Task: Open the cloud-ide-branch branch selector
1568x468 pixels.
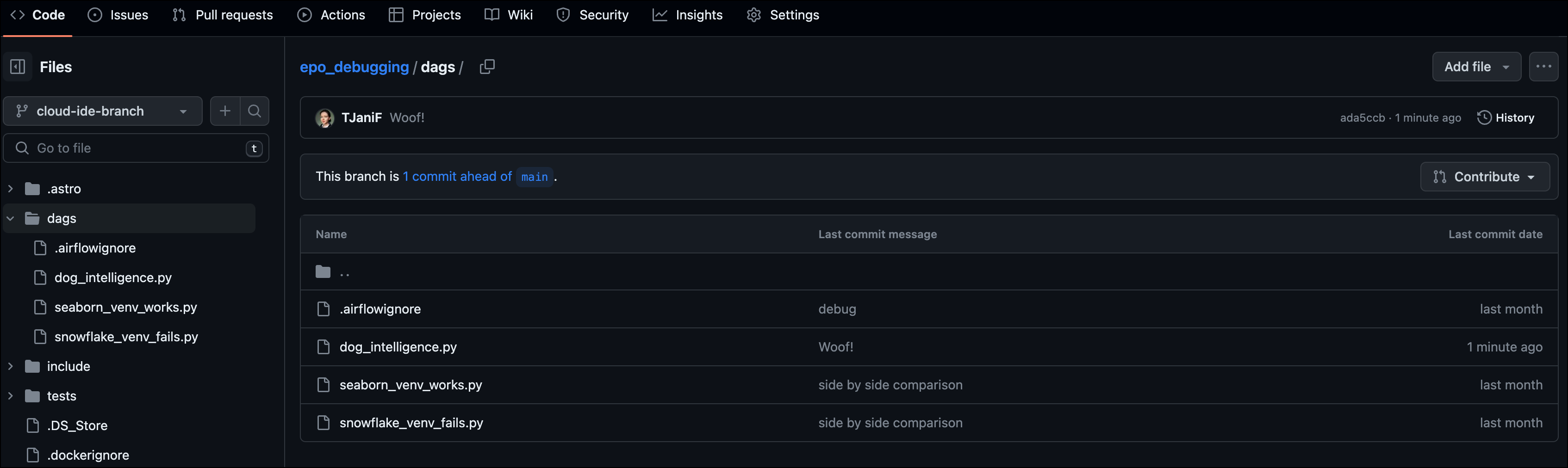Action: click(102, 111)
